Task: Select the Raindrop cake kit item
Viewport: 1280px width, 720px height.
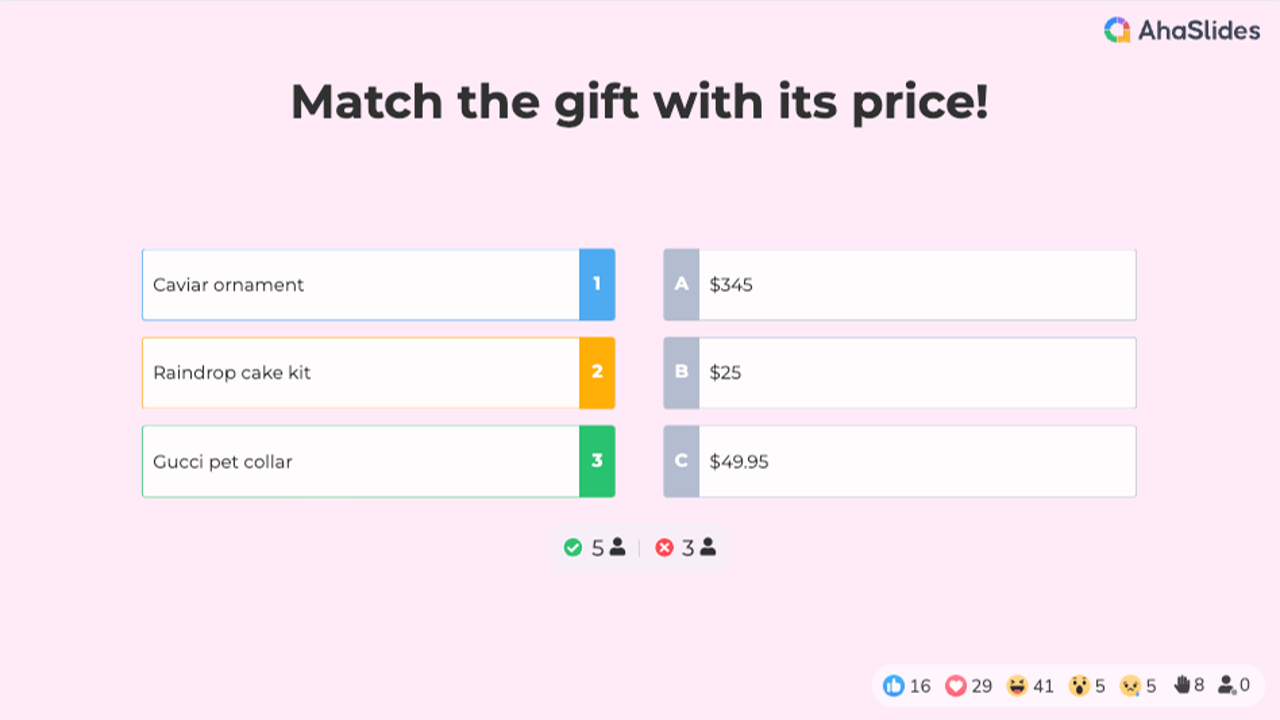Action: pyautogui.click(x=360, y=373)
